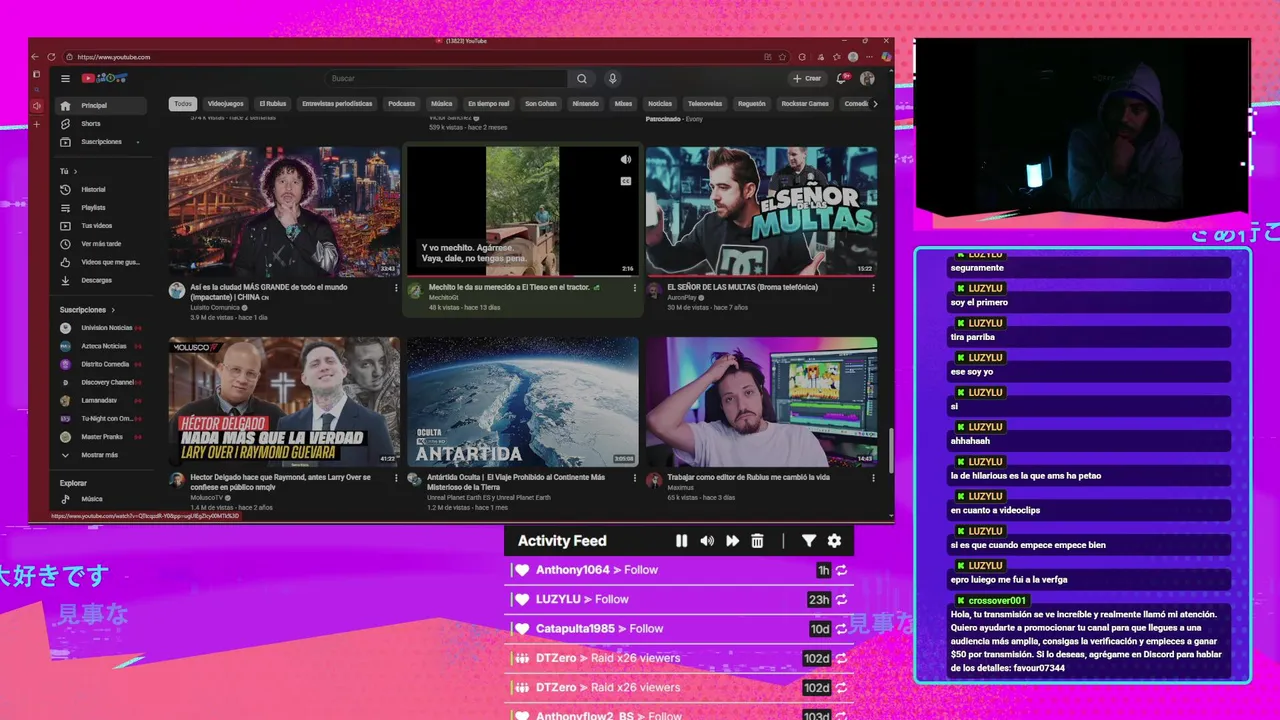Screen dimensions: 1280x720
Task: Open Ver más tarde in the sidebar
Action: pyautogui.click(x=102, y=244)
